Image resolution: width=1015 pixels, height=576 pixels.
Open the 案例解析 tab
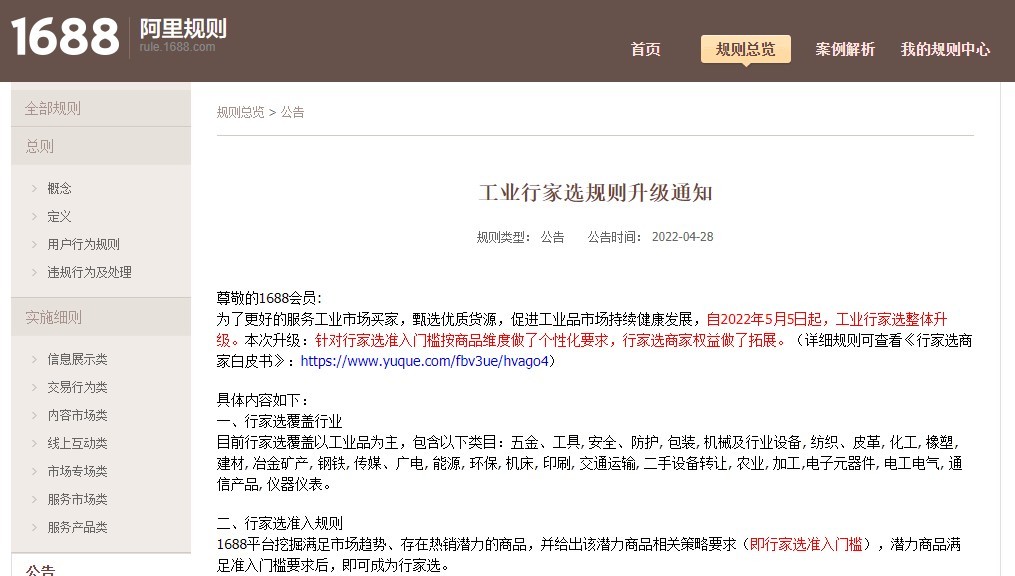(845, 49)
